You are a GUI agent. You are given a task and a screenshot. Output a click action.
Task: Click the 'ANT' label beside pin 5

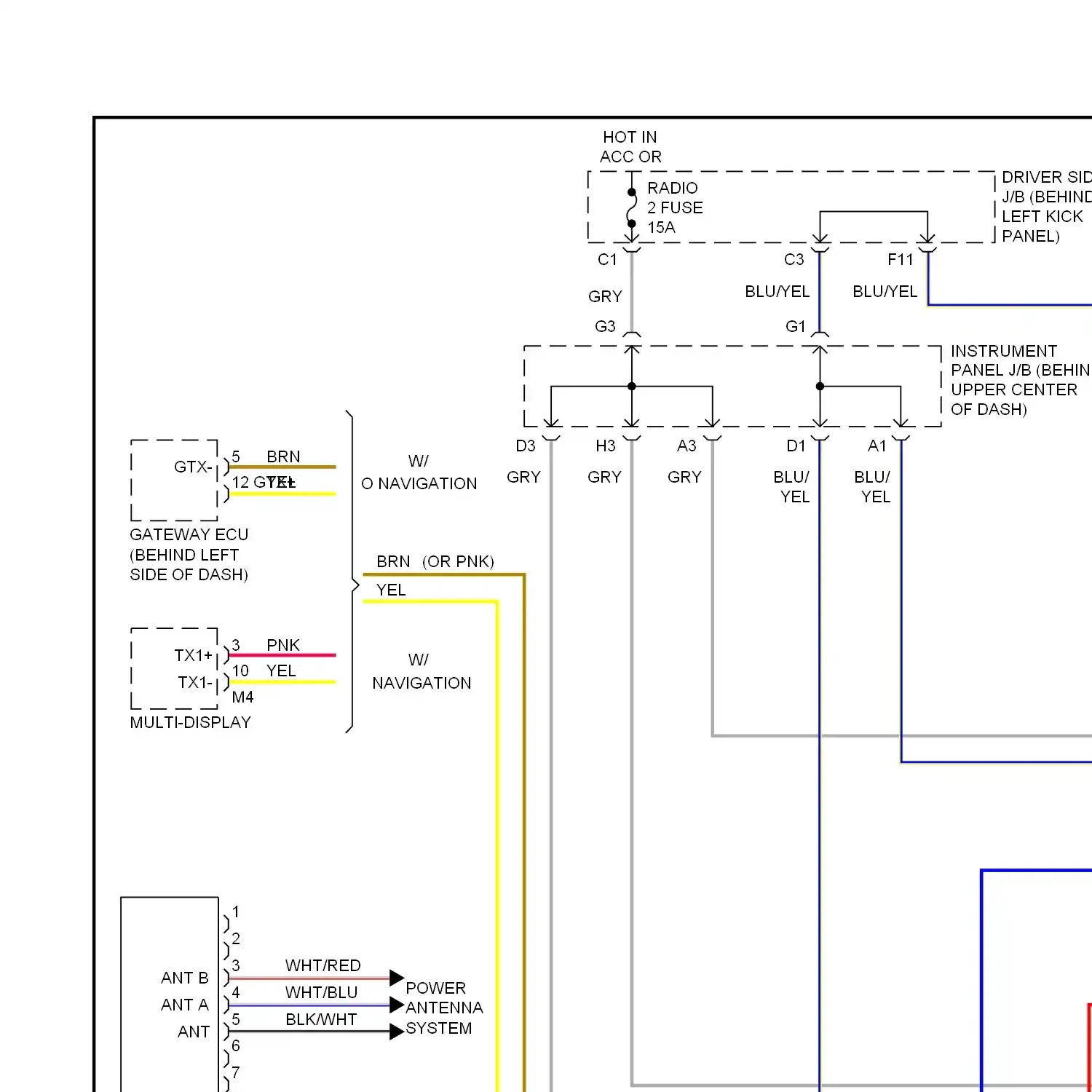point(194,1032)
